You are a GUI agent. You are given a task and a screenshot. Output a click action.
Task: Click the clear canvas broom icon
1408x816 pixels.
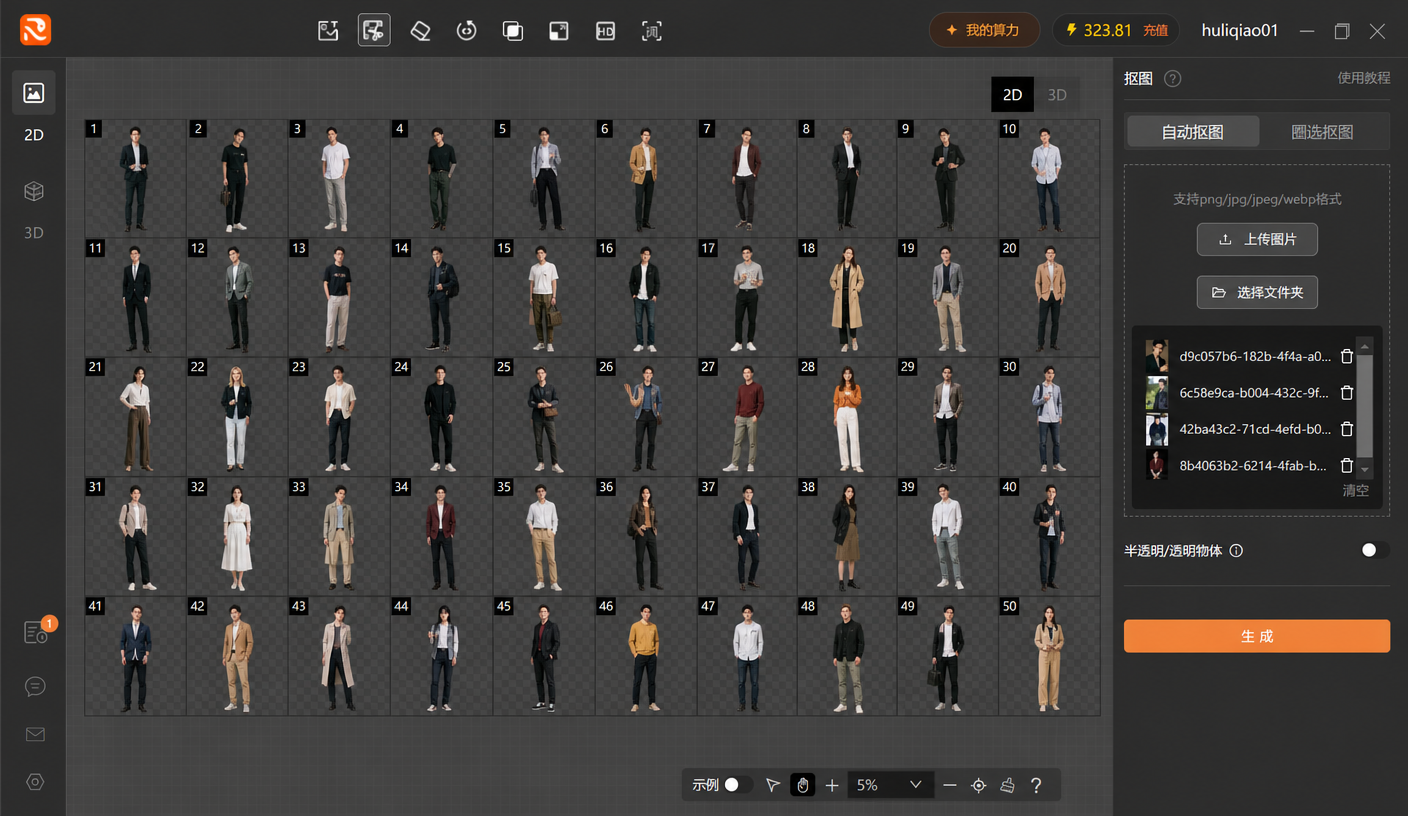pyautogui.click(x=1007, y=785)
